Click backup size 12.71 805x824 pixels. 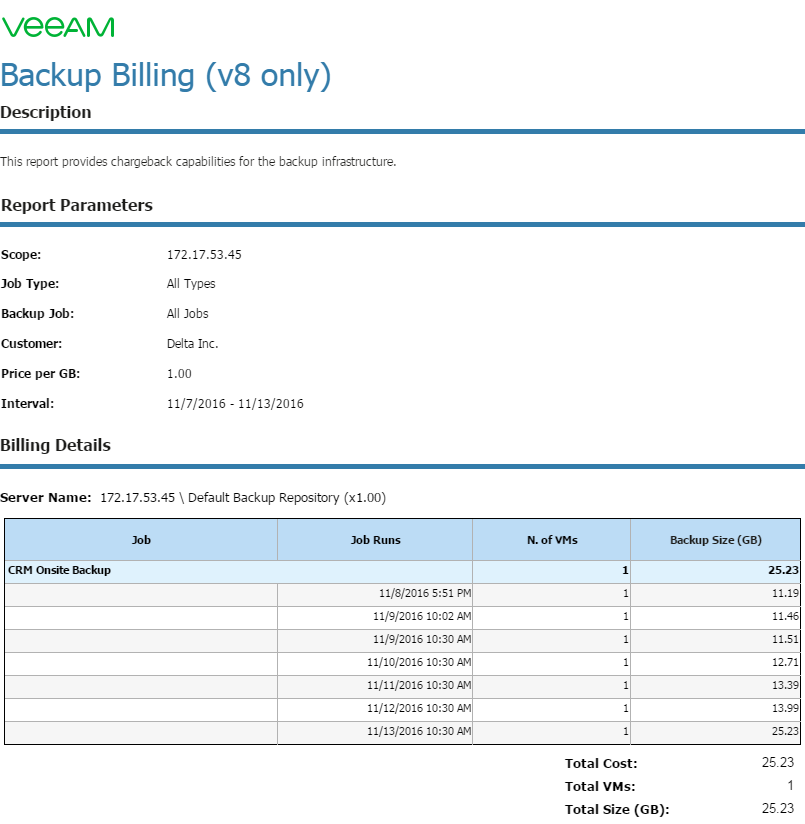pyautogui.click(x=785, y=662)
